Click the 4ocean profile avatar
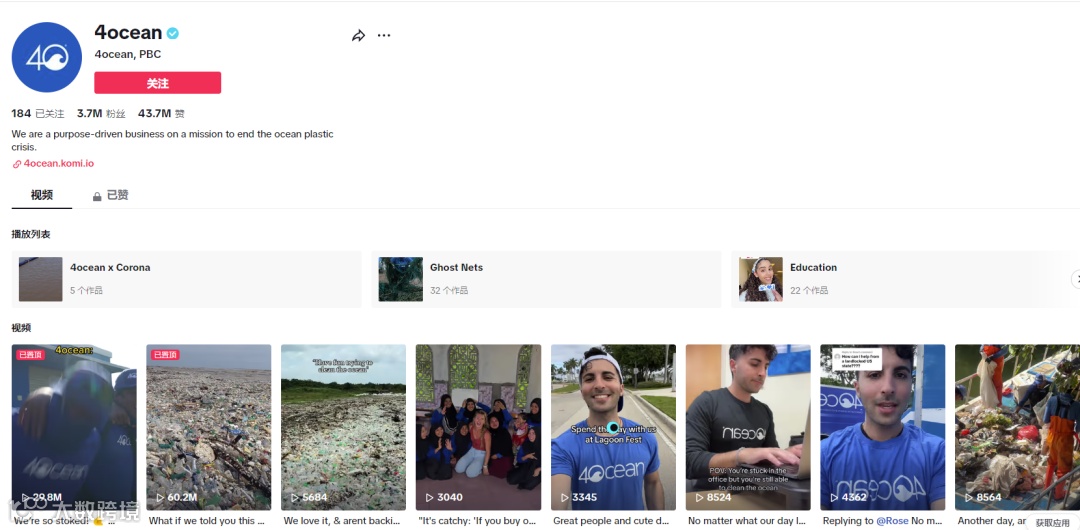 [x=47, y=57]
